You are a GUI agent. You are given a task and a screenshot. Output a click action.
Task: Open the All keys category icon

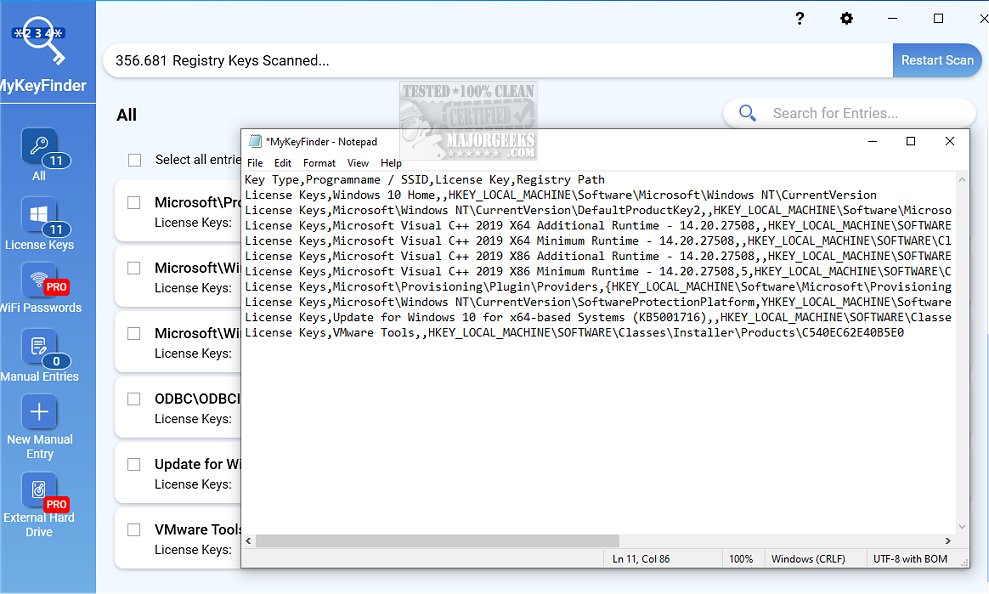click(x=39, y=147)
